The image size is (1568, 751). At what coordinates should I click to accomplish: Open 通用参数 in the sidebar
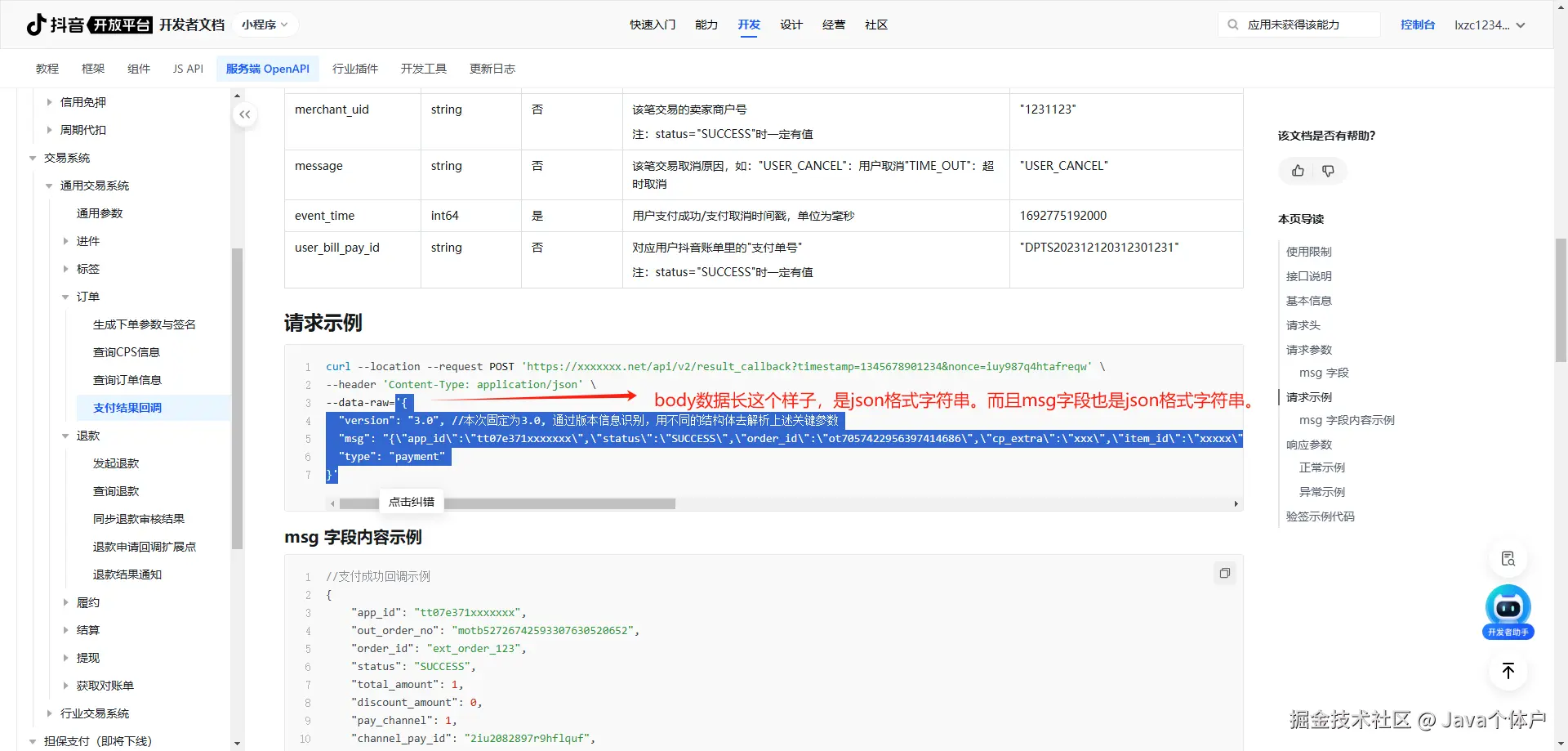(x=100, y=213)
